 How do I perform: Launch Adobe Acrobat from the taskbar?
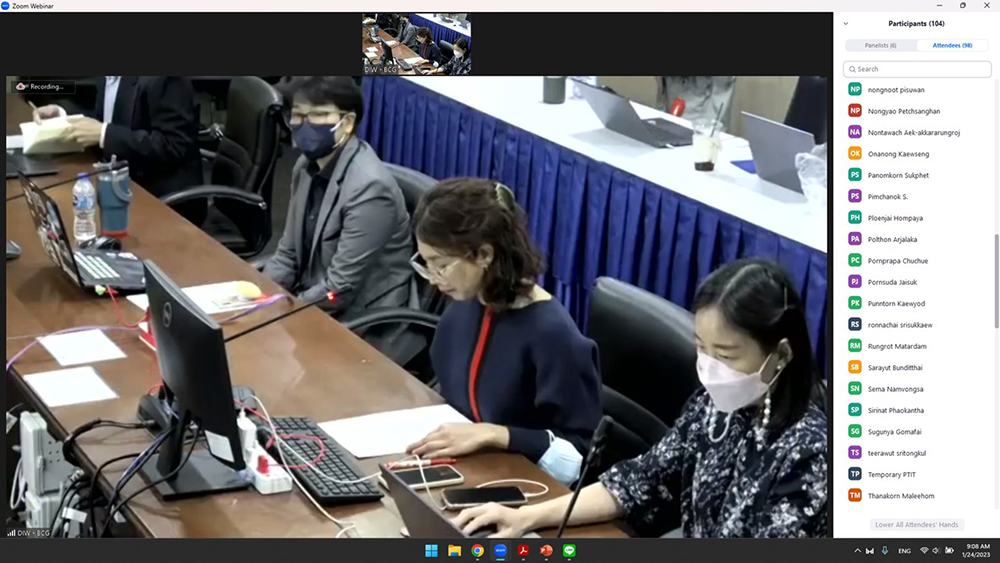[523, 551]
